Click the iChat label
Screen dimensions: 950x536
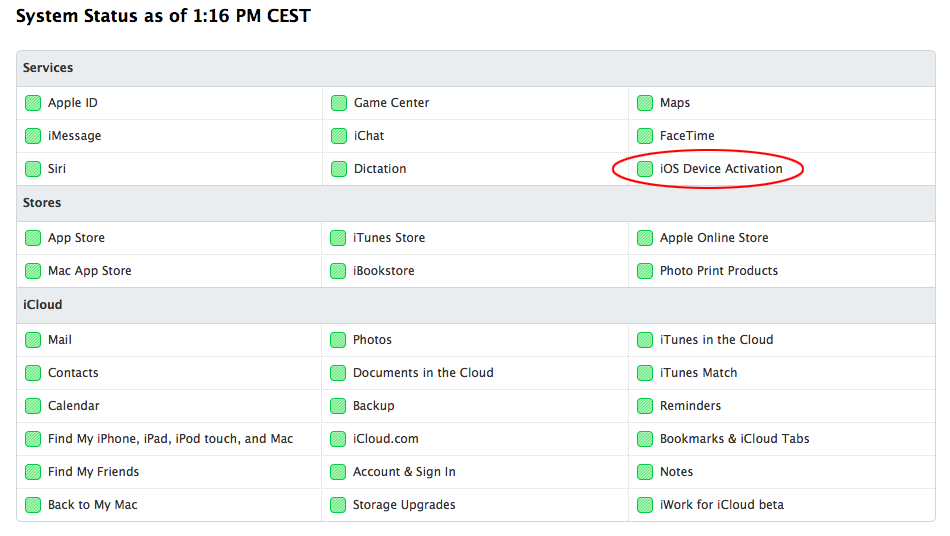[x=369, y=136]
